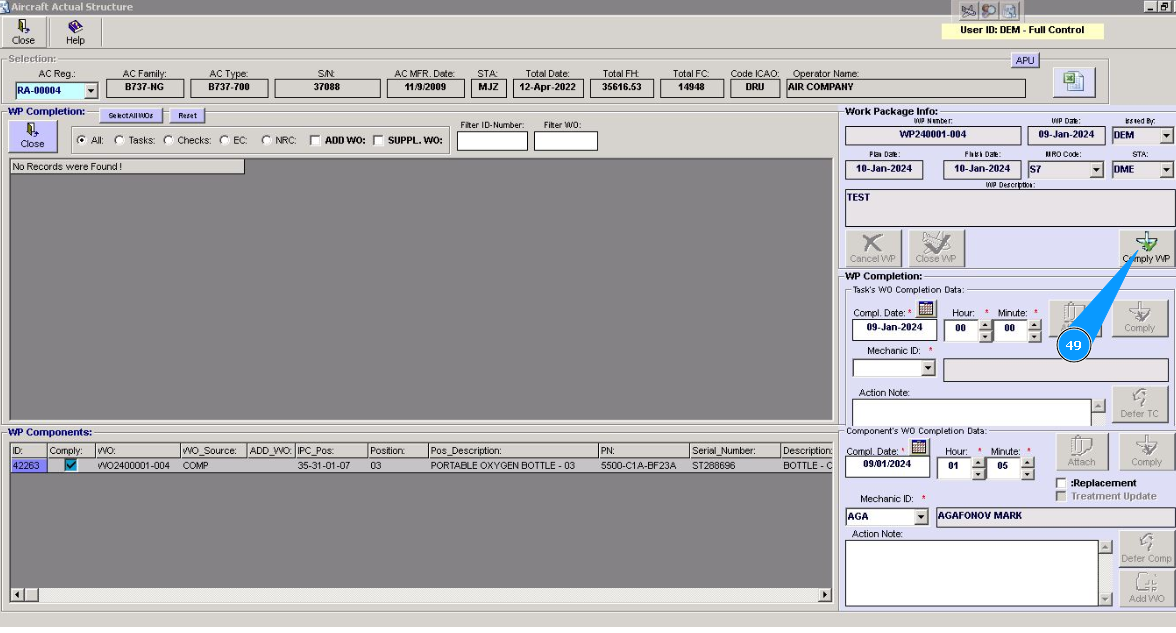Open the MRO Code dropdown
Viewport: 1176px width, 633px height.
coord(1096,170)
